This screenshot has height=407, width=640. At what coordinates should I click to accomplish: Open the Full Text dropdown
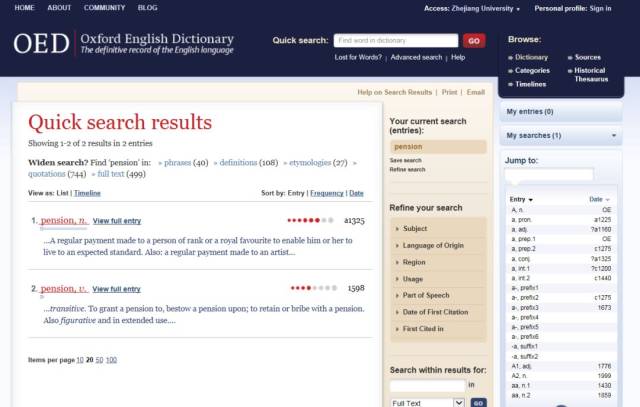click(x=427, y=403)
